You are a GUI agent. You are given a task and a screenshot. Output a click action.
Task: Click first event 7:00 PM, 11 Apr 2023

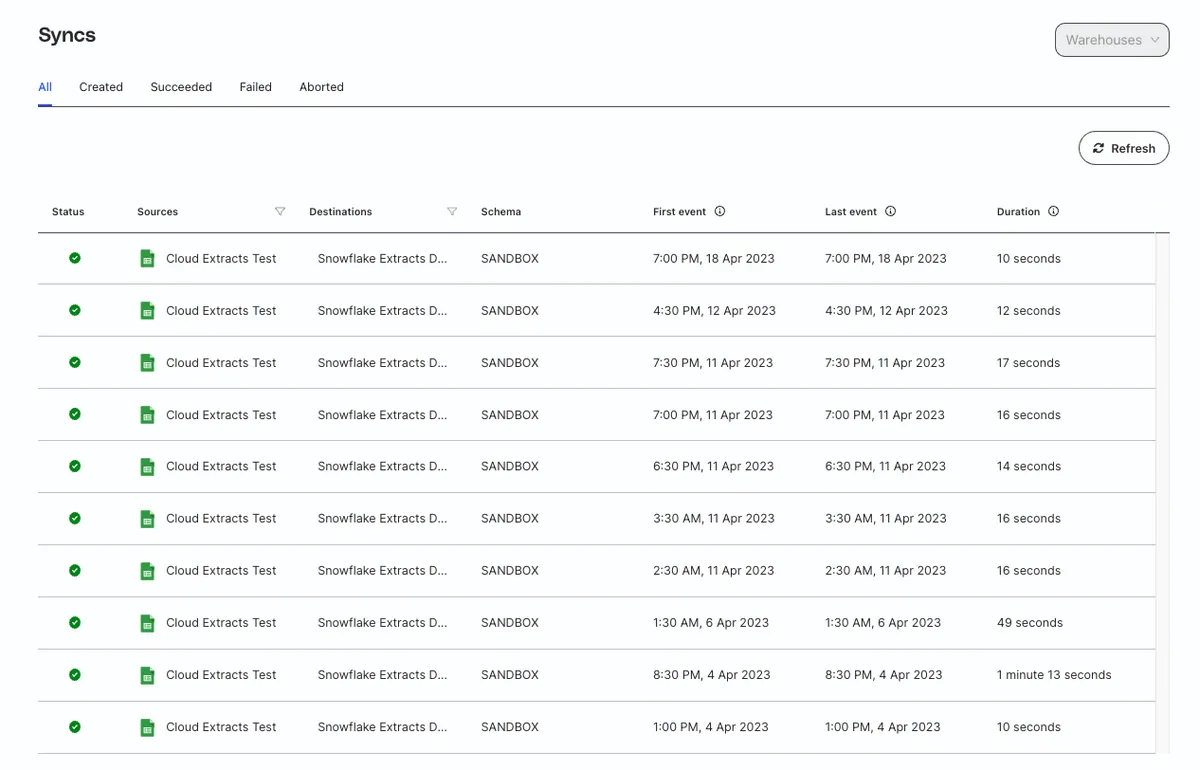(x=713, y=414)
